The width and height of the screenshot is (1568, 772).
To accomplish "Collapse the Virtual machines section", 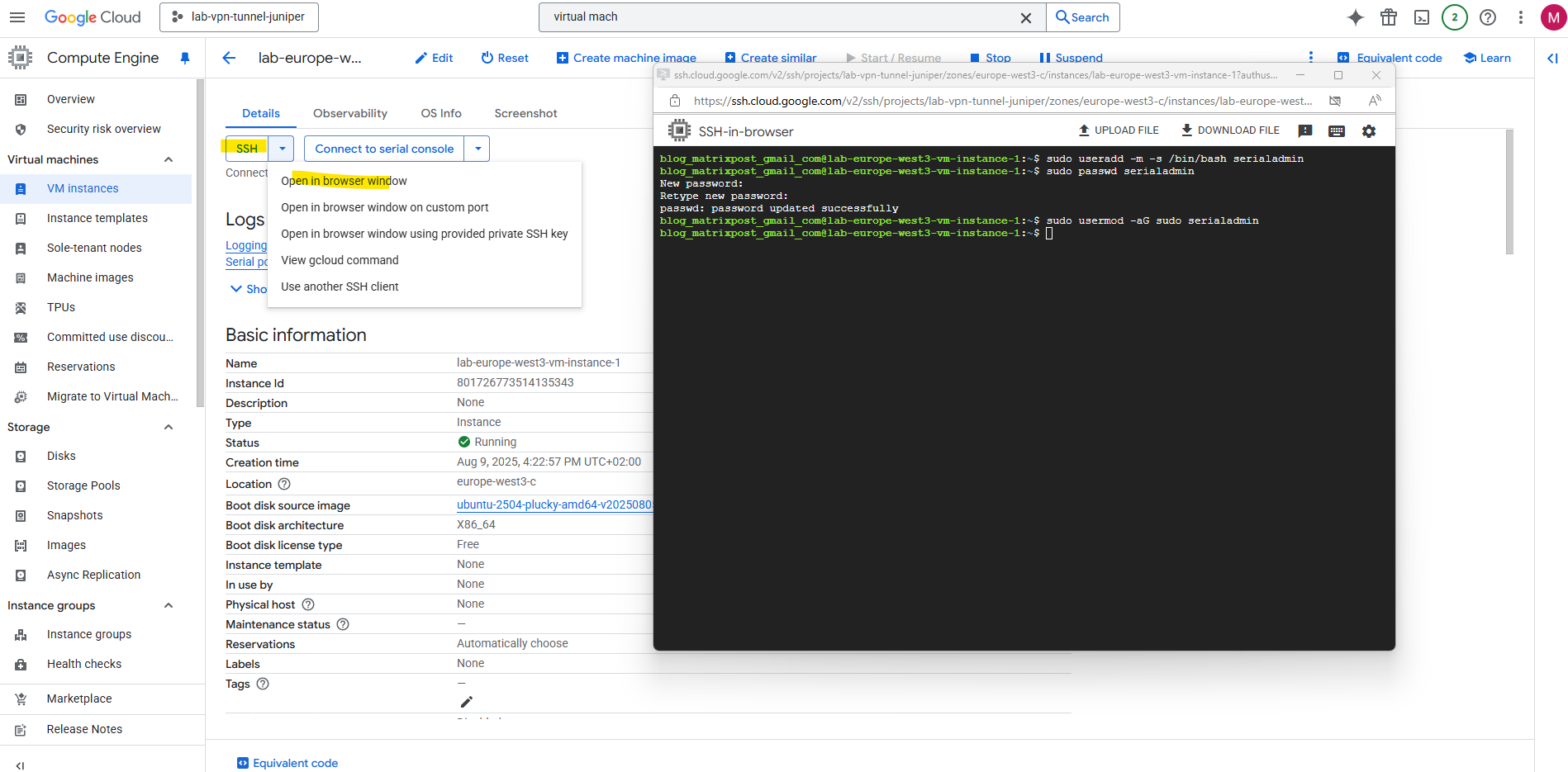I will pos(169,159).
